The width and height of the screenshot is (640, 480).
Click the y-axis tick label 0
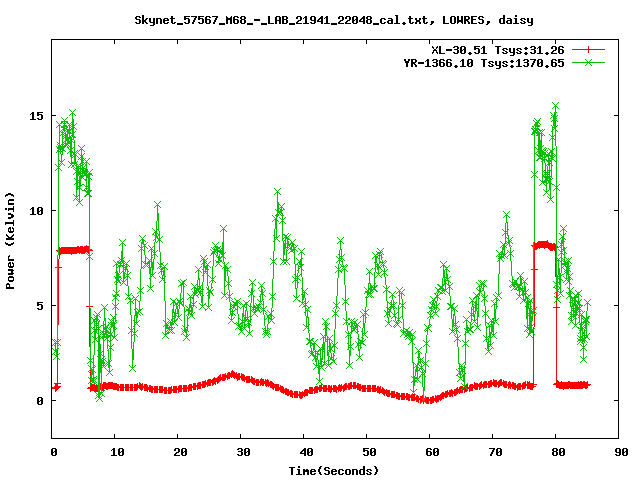[40, 401]
